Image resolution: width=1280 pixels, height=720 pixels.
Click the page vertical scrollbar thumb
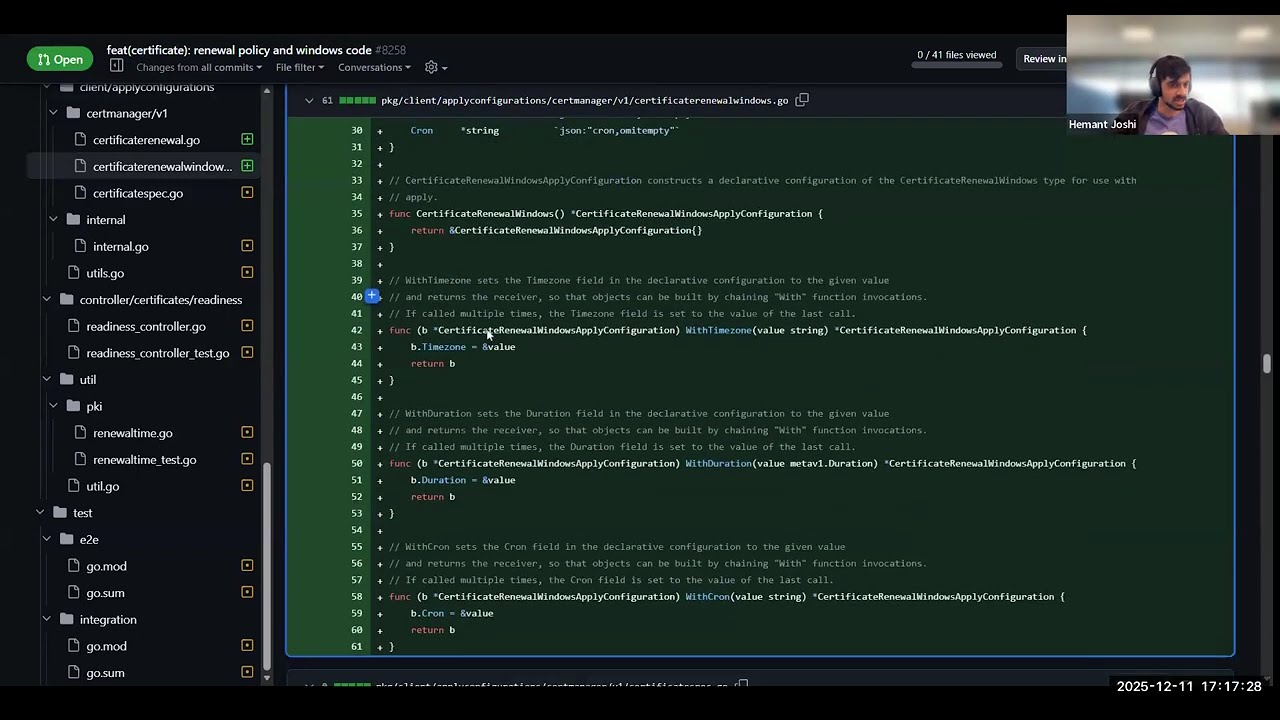coord(1267,363)
